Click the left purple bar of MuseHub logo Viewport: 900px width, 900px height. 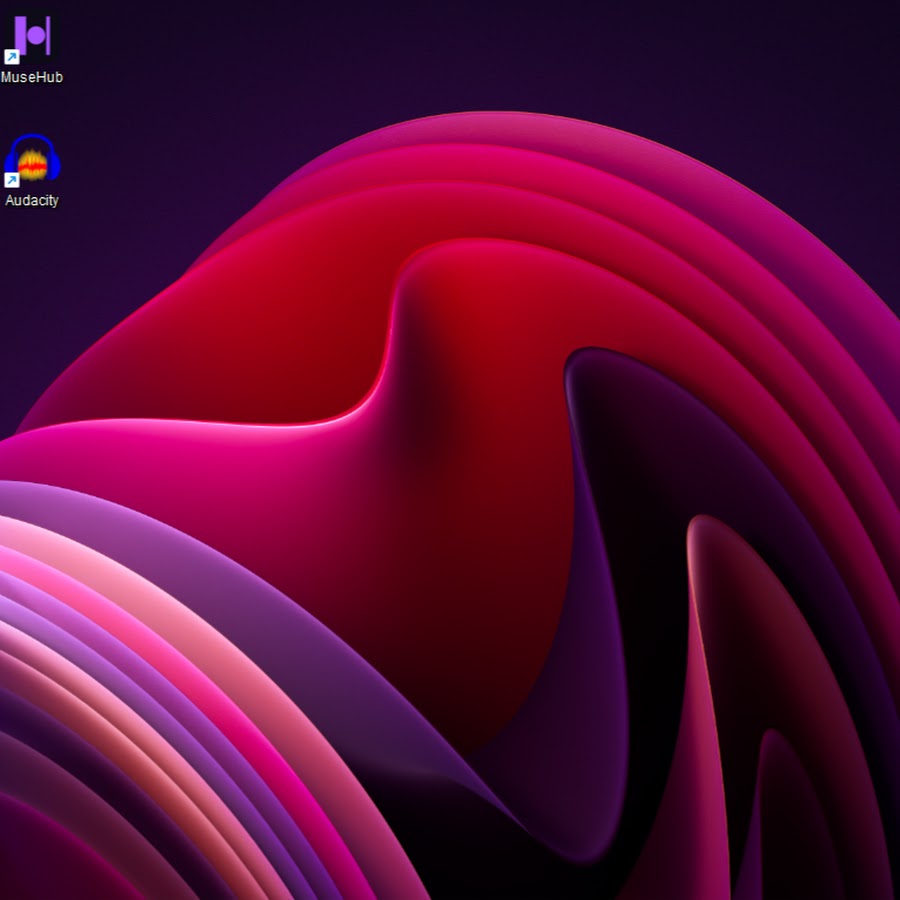tap(20, 36)
